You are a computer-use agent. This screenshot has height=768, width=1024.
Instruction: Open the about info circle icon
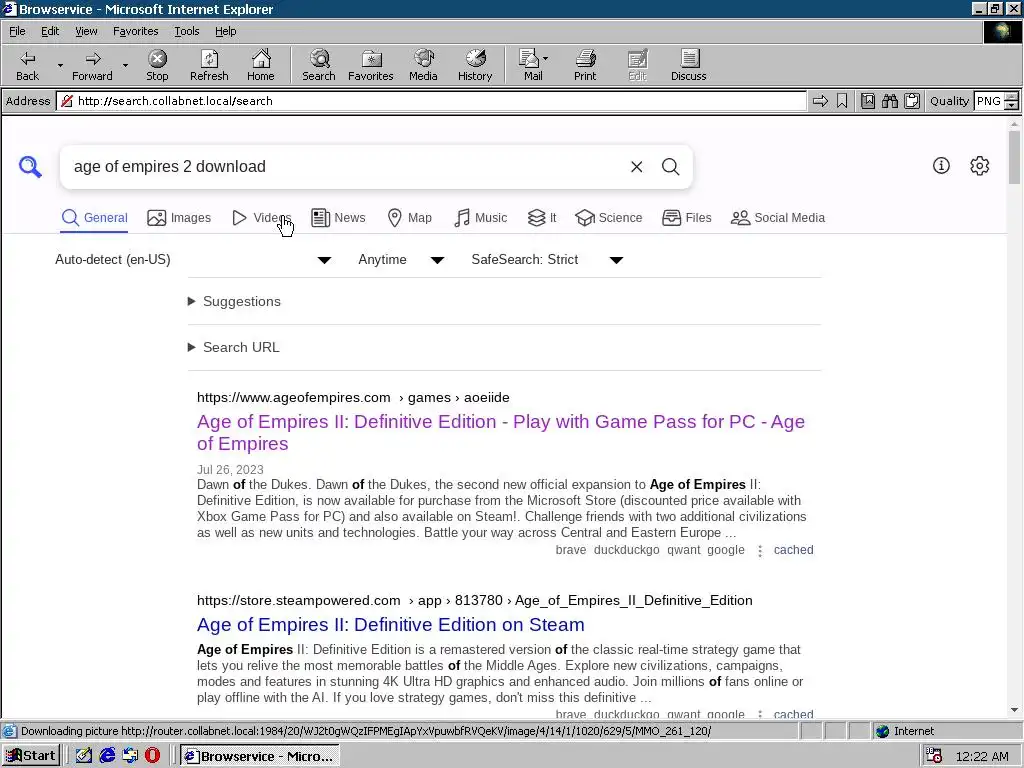[x=941, y=166]
